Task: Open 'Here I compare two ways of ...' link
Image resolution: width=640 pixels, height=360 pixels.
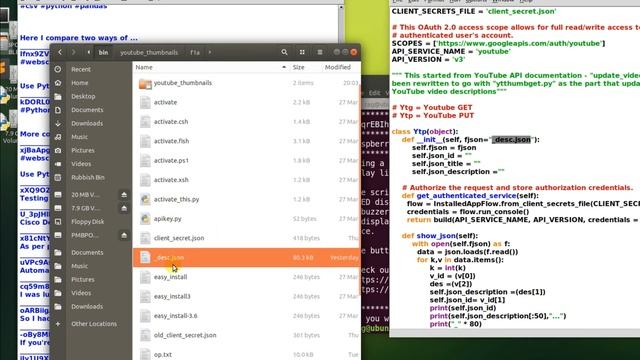Action: click(x=79, y=38)
